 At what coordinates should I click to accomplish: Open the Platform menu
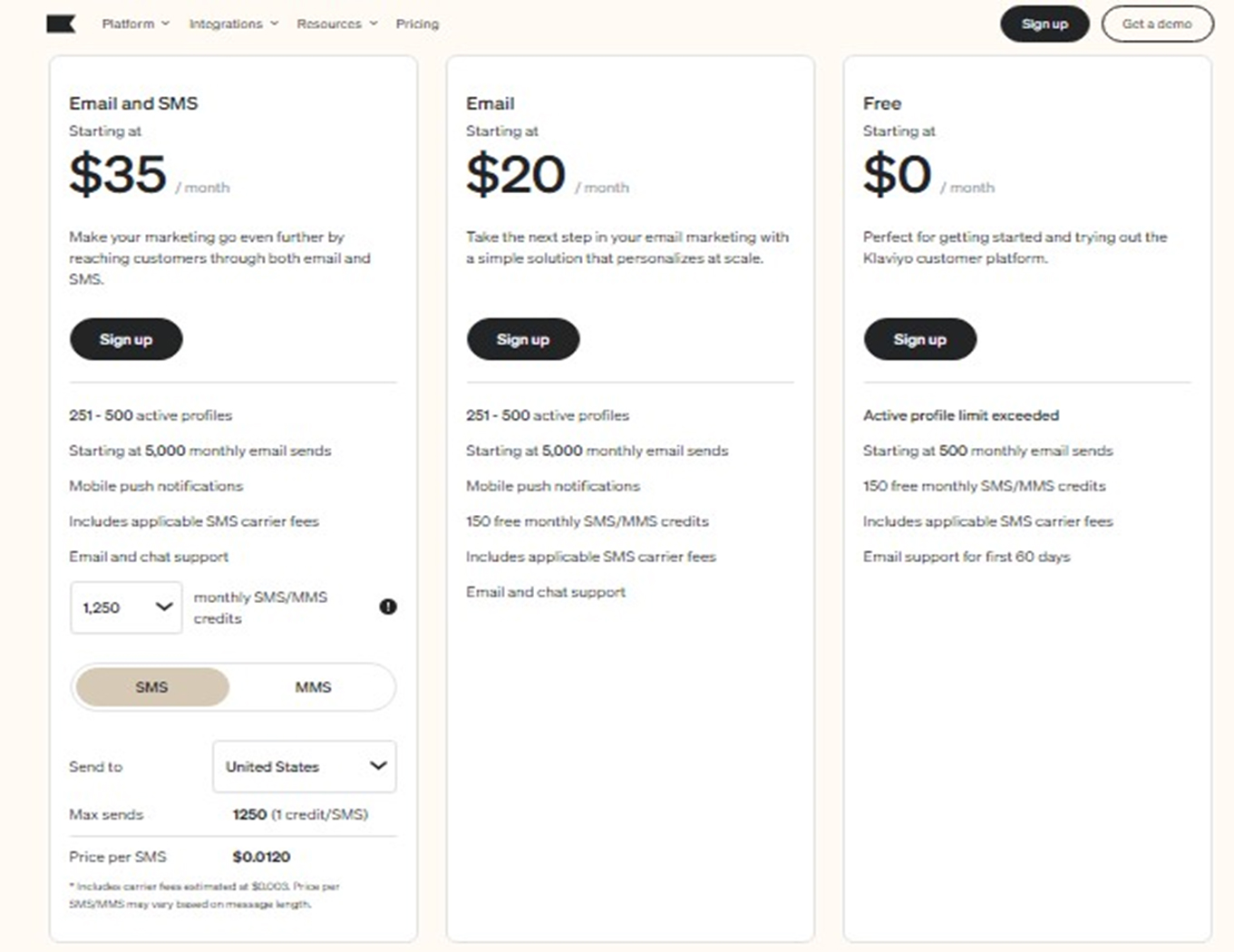click(x=128, y=24)
